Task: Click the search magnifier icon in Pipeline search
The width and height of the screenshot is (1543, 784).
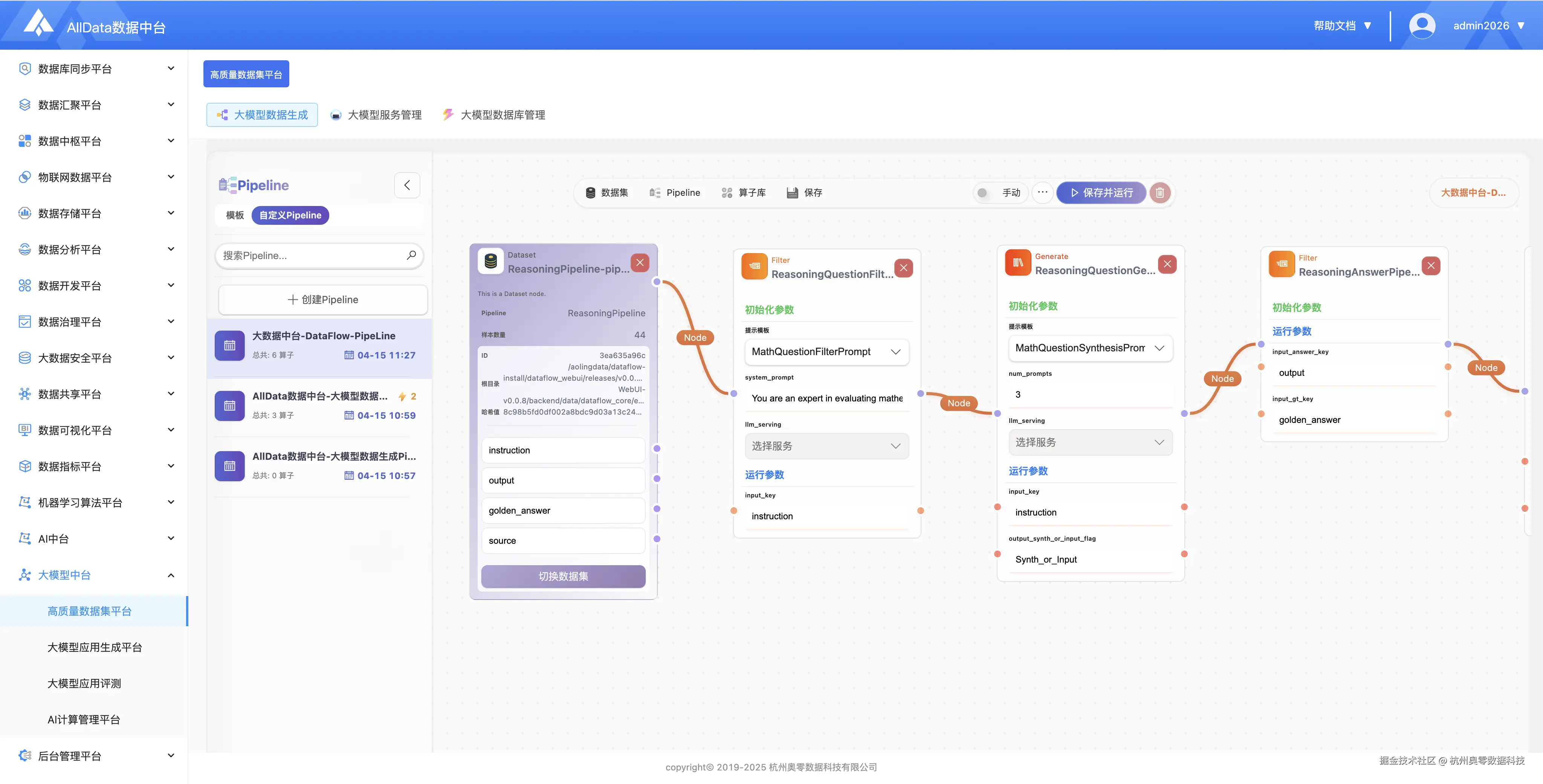Action: [411, 256]
